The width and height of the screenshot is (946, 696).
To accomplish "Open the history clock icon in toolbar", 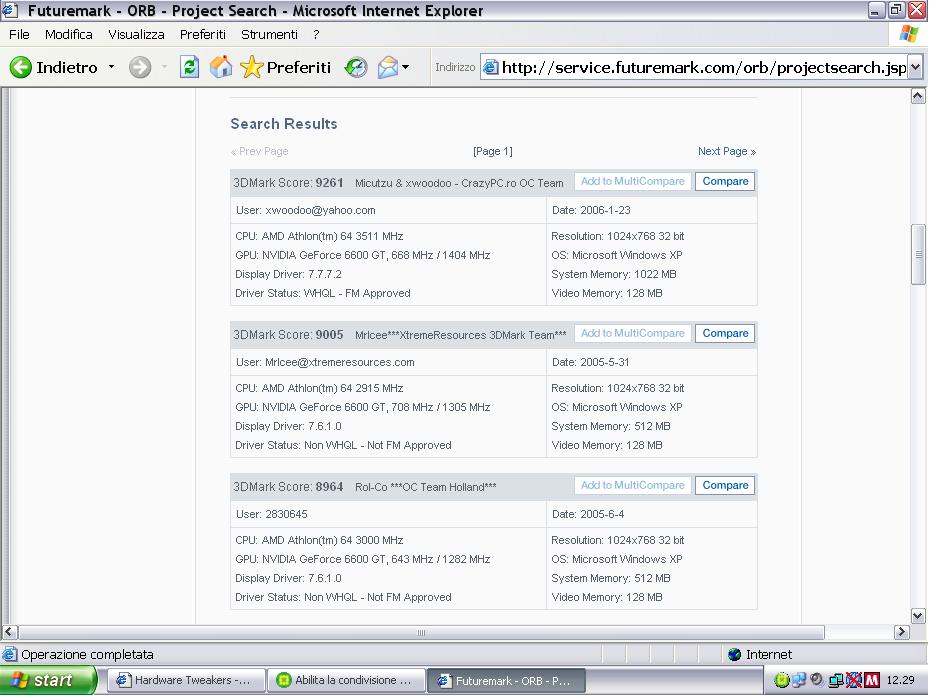I will [x=355, y=67].
